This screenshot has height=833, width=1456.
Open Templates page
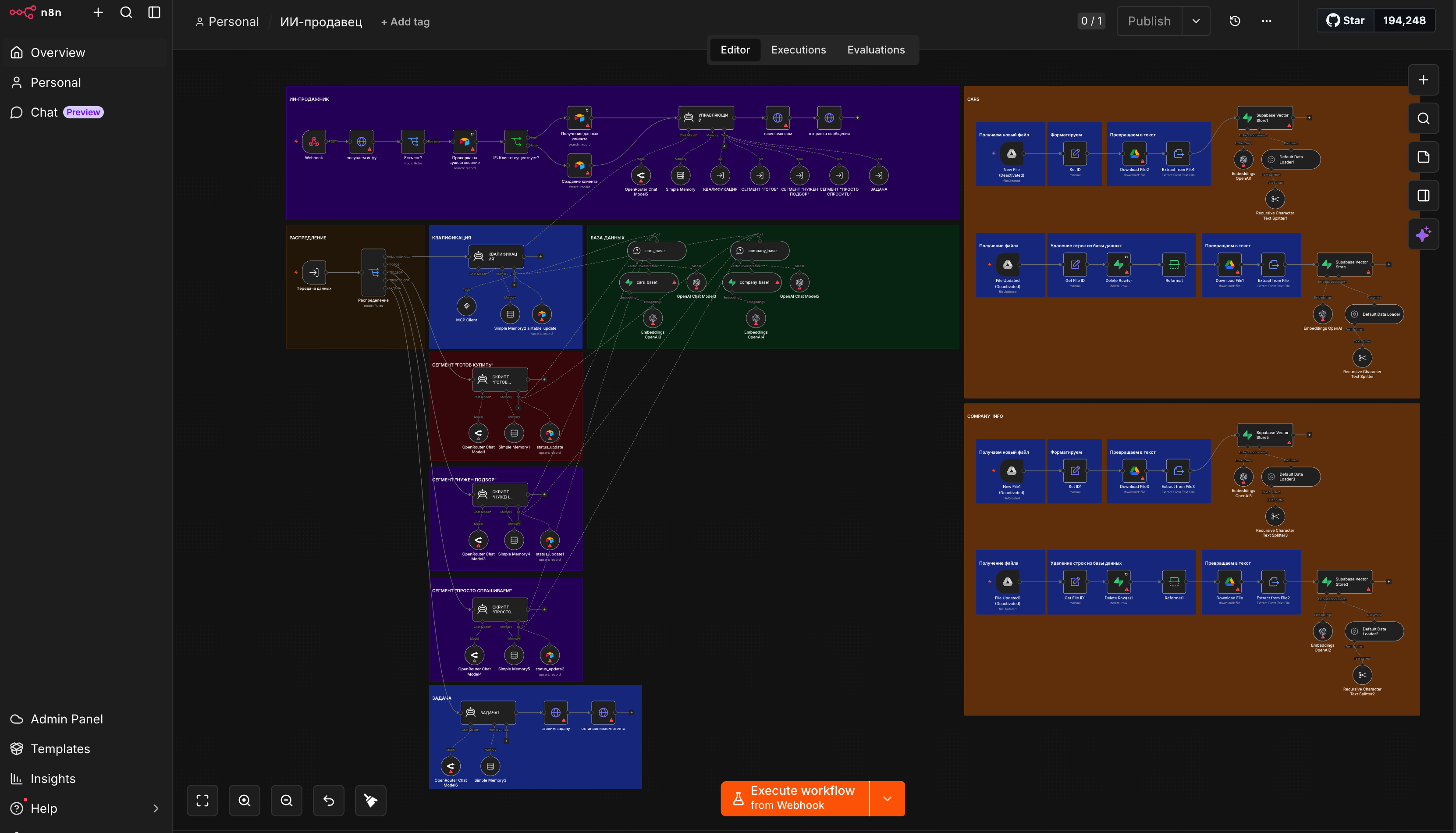(85, 749)
